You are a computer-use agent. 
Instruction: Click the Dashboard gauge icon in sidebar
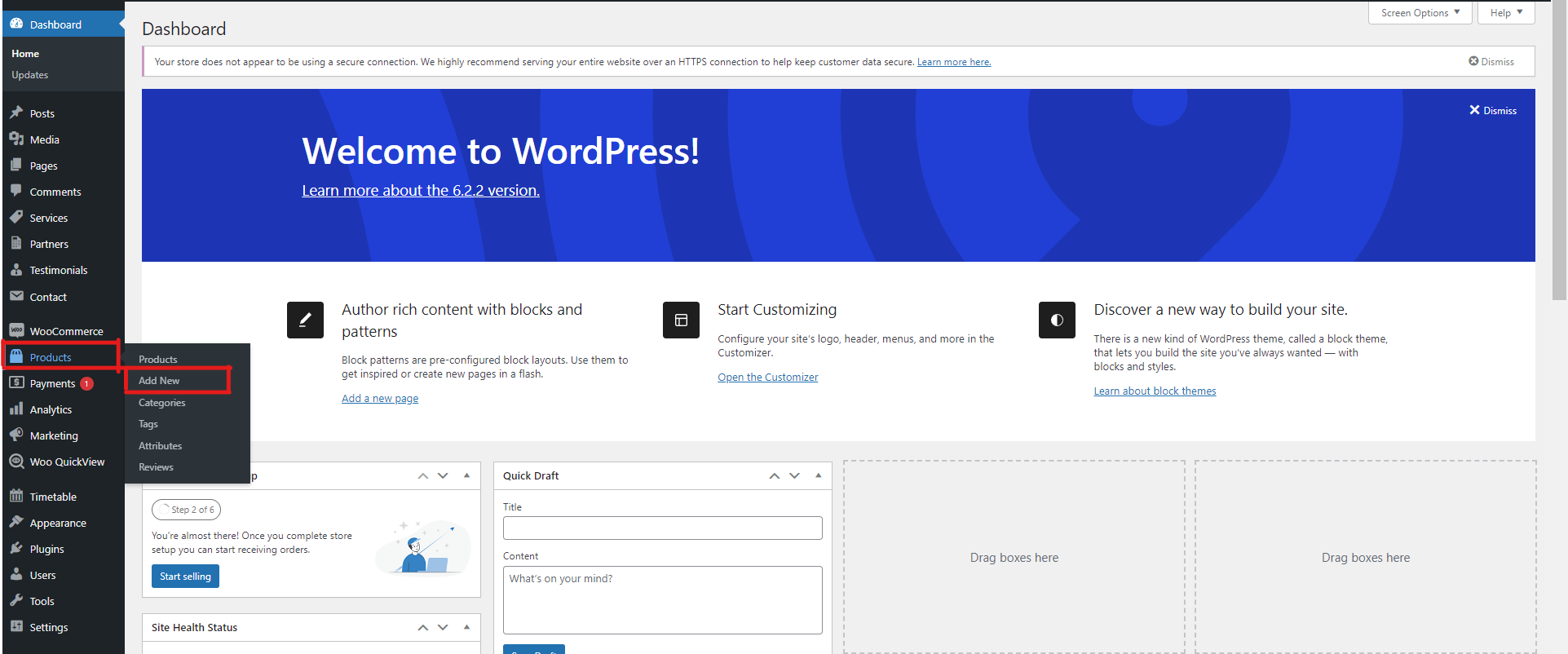tap(16, 24)
